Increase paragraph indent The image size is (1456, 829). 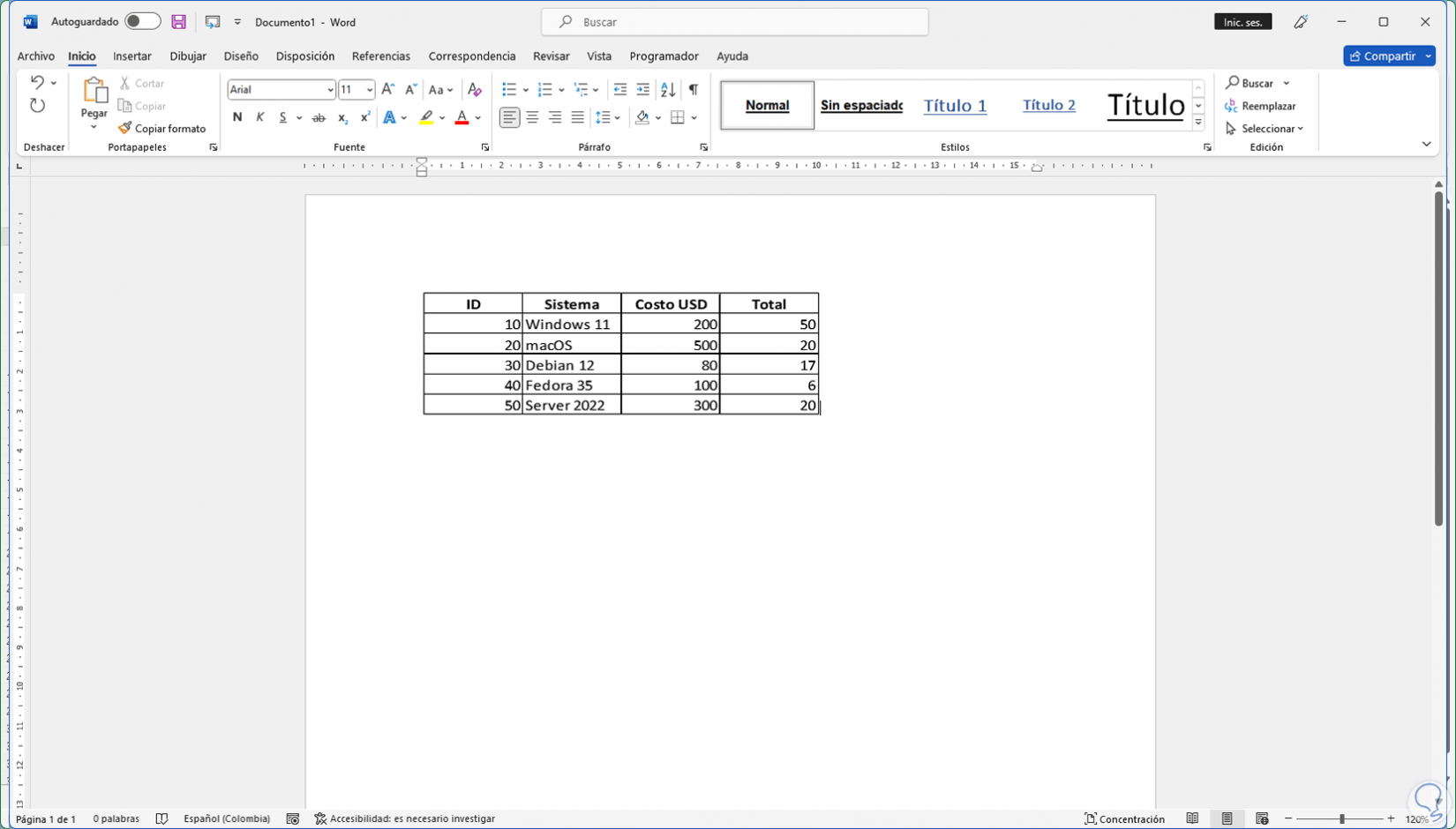point(643,89)
